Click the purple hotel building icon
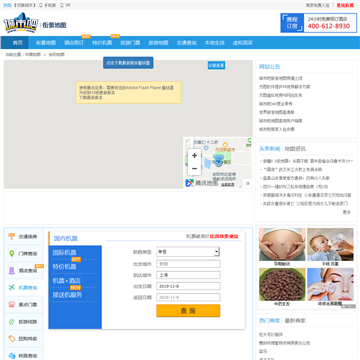Screen dimensions: 360x360 click(x=12, y=271)
